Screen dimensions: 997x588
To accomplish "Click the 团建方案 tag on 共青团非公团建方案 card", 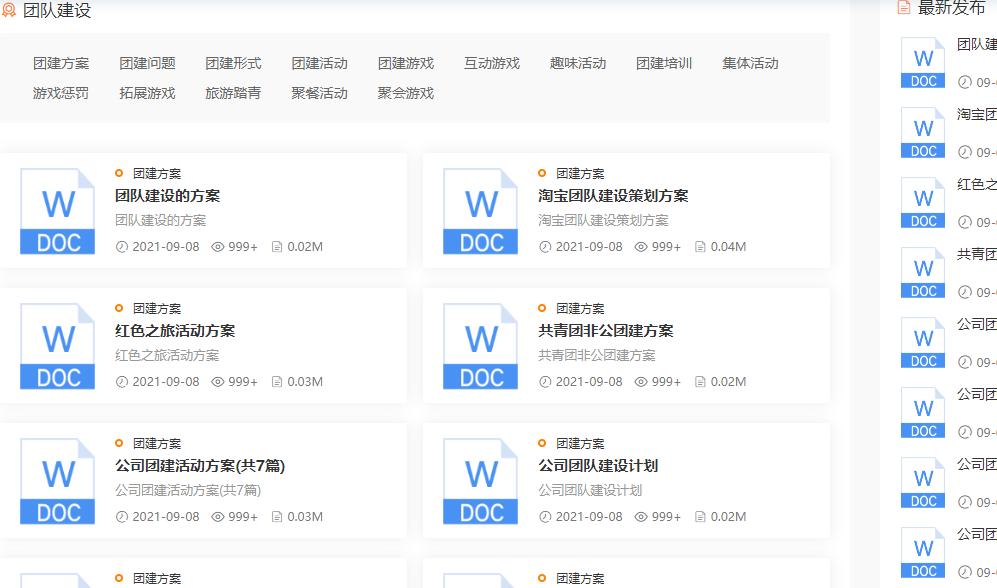I will (580, 308).
